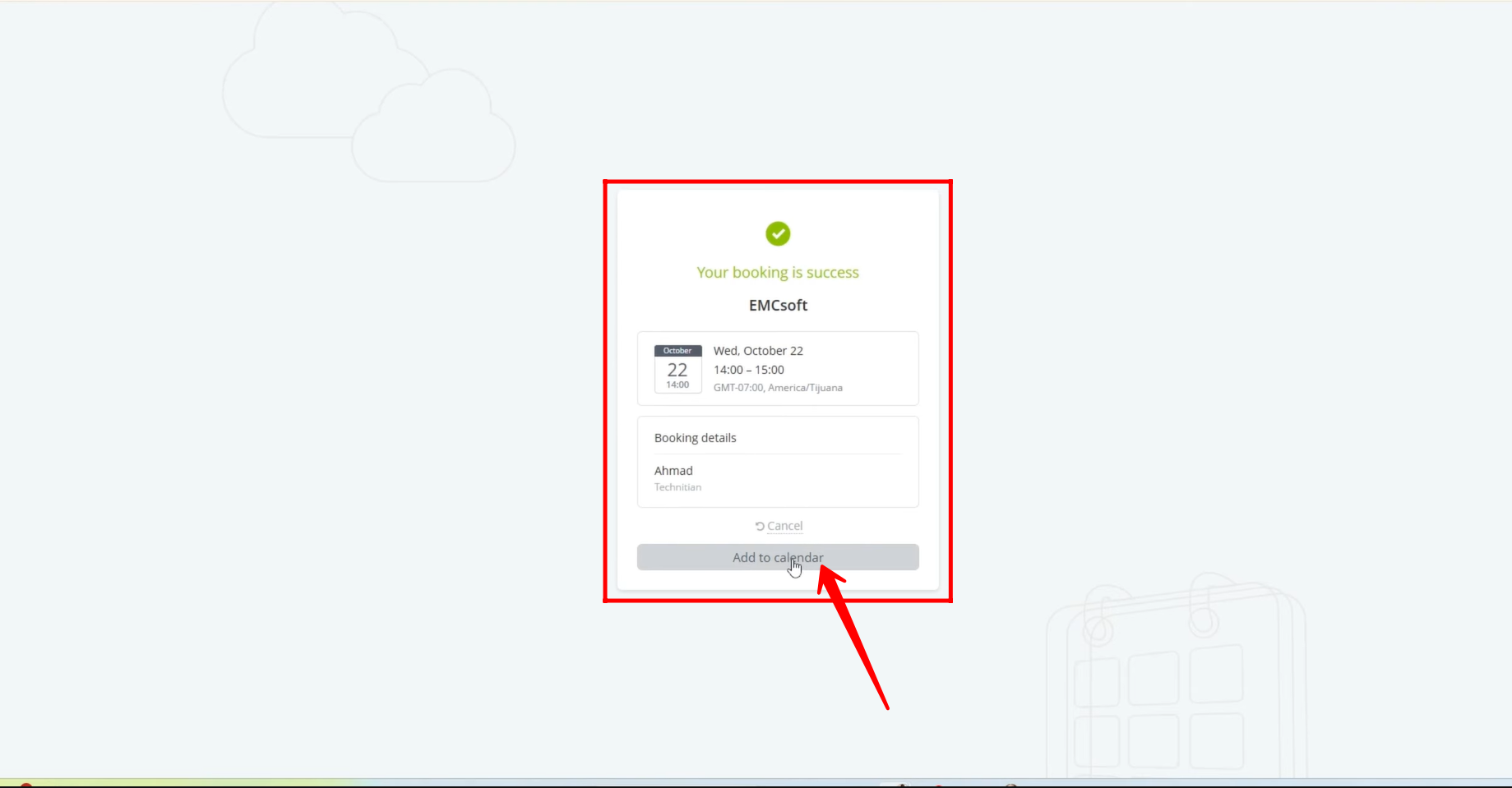The height and width of the screenshot is (788, 1512).
Task: Click the 'Your booking is success' message
Action: click(x=778, y=273)
